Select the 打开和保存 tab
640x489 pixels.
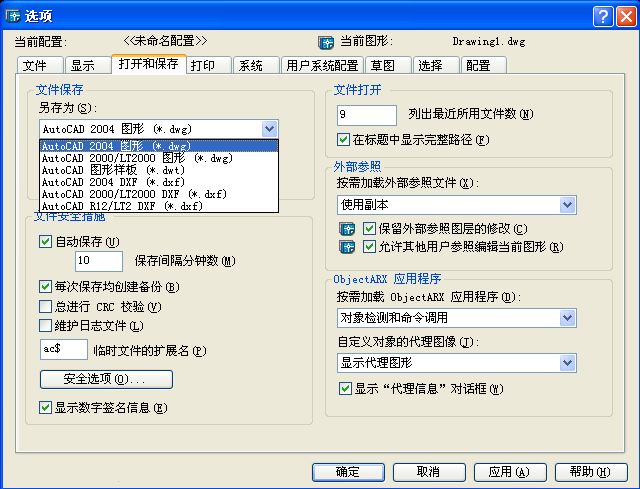(x=149, y=64)
